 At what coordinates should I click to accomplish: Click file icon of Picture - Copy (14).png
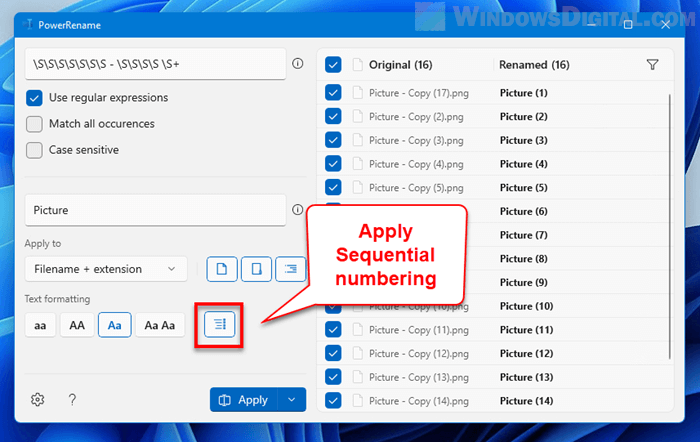[x=358, y=401]
